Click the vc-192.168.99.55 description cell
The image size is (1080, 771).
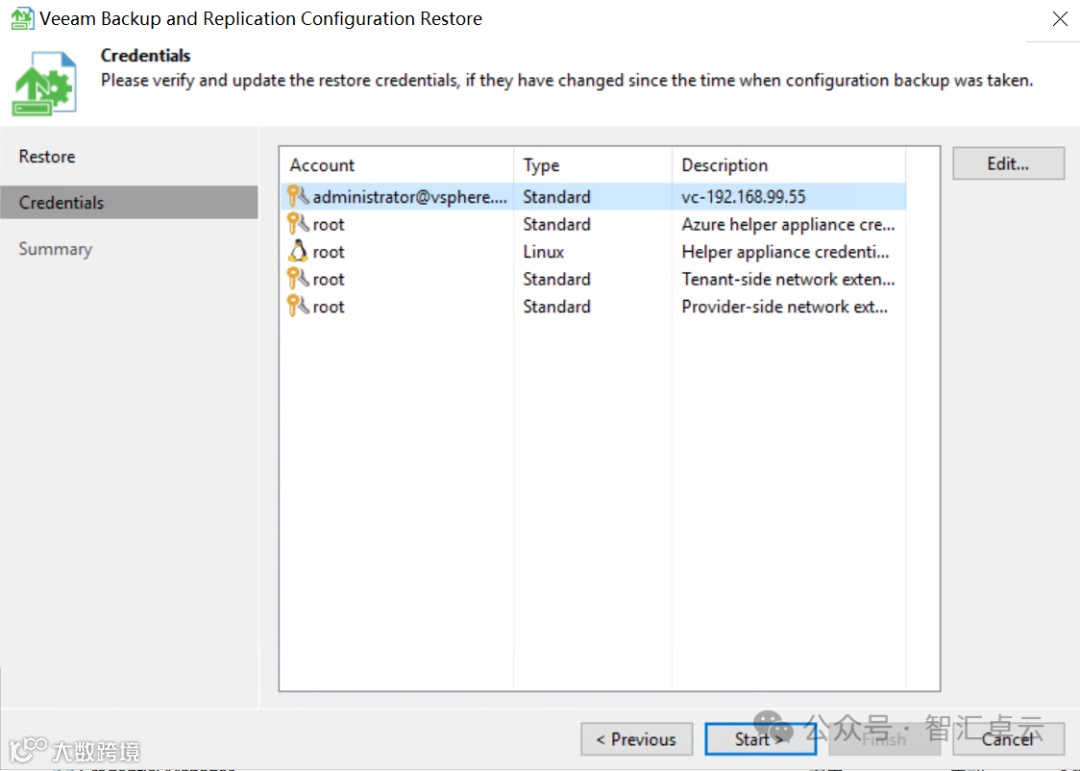pos(743,197)
